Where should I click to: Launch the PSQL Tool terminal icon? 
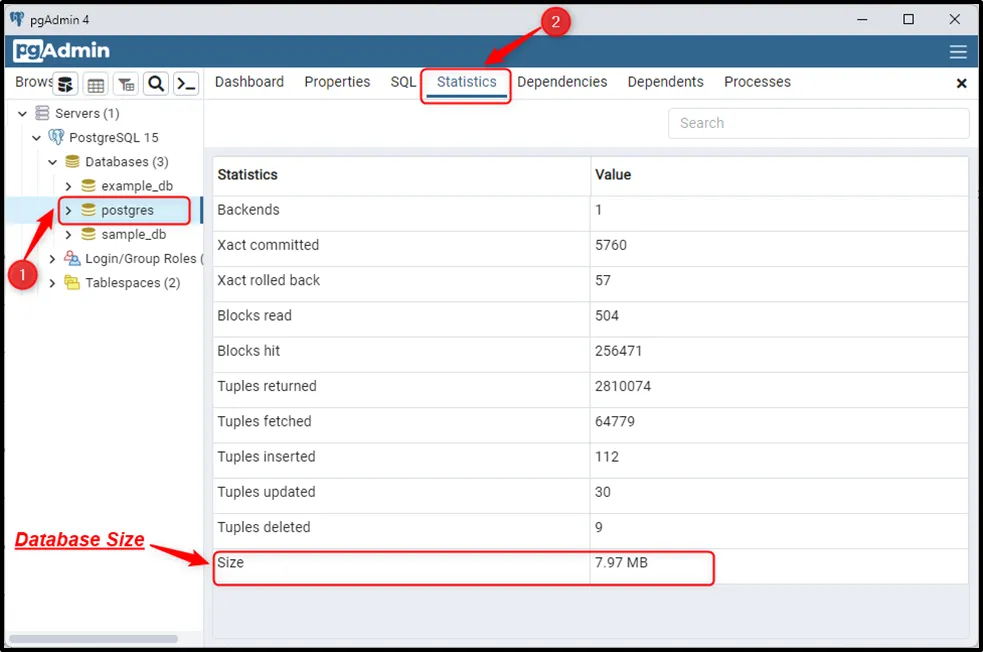pos(186,84)
